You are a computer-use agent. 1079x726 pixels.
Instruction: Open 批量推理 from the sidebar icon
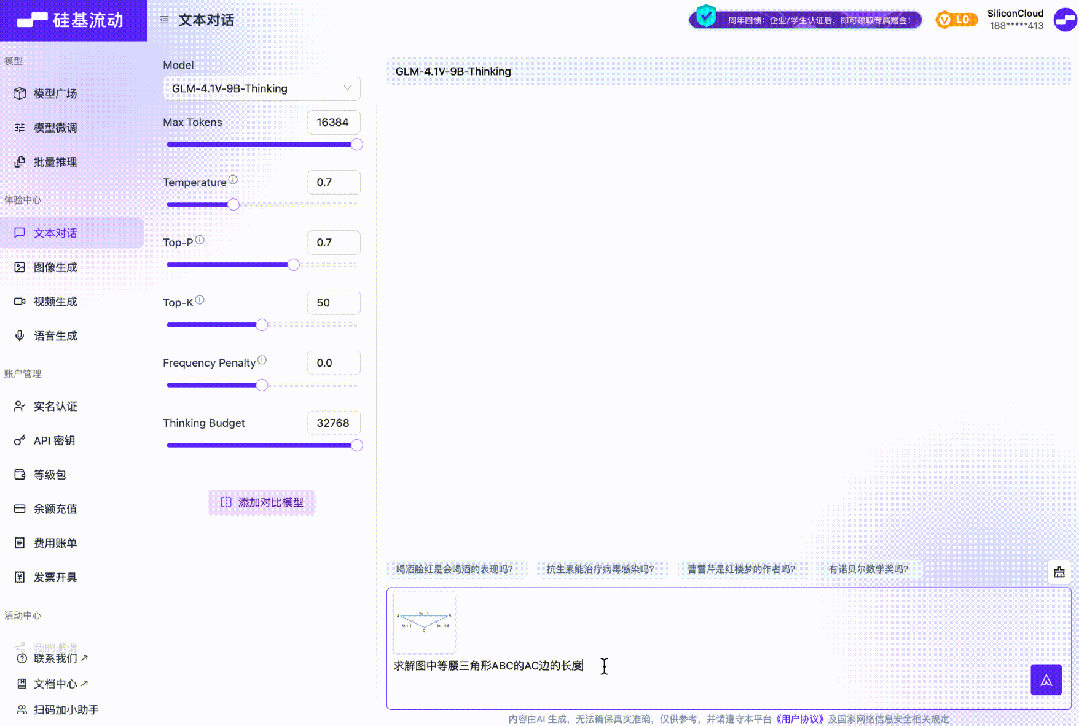[20, 162]
